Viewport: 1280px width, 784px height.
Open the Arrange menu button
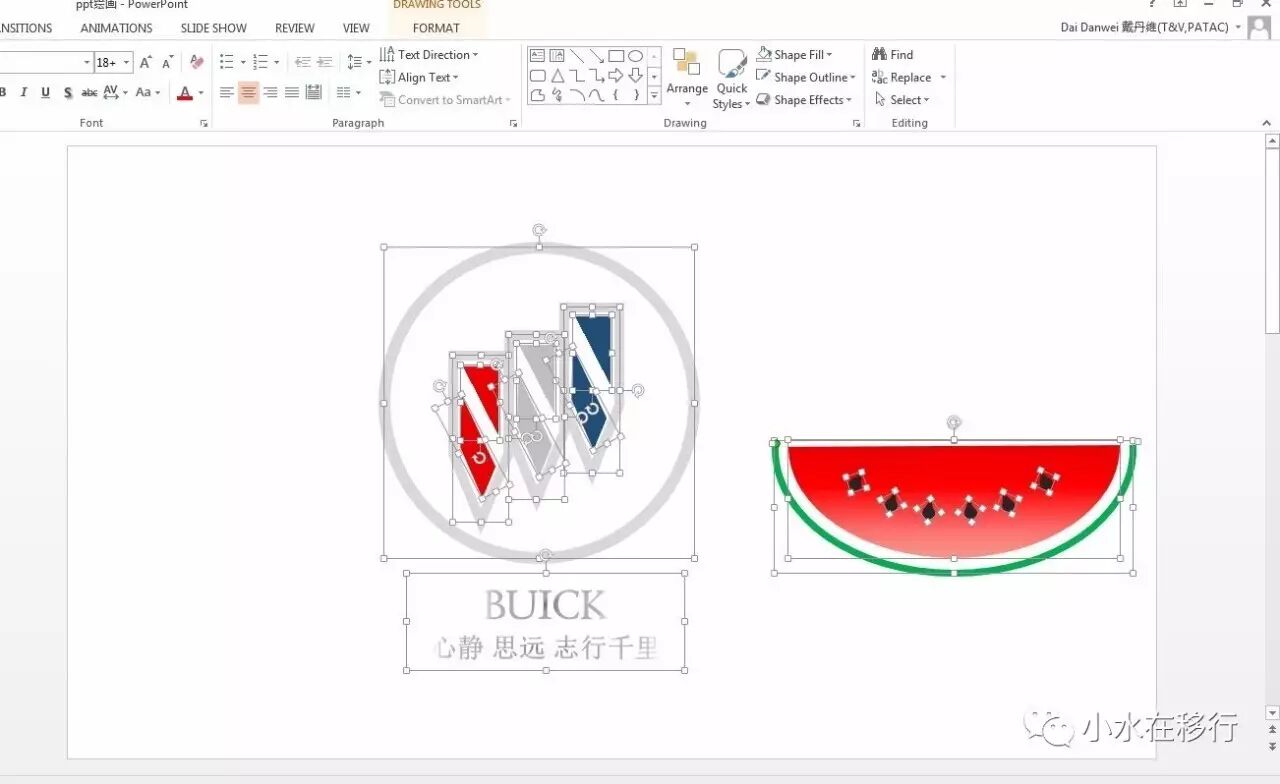coord(687,78)
